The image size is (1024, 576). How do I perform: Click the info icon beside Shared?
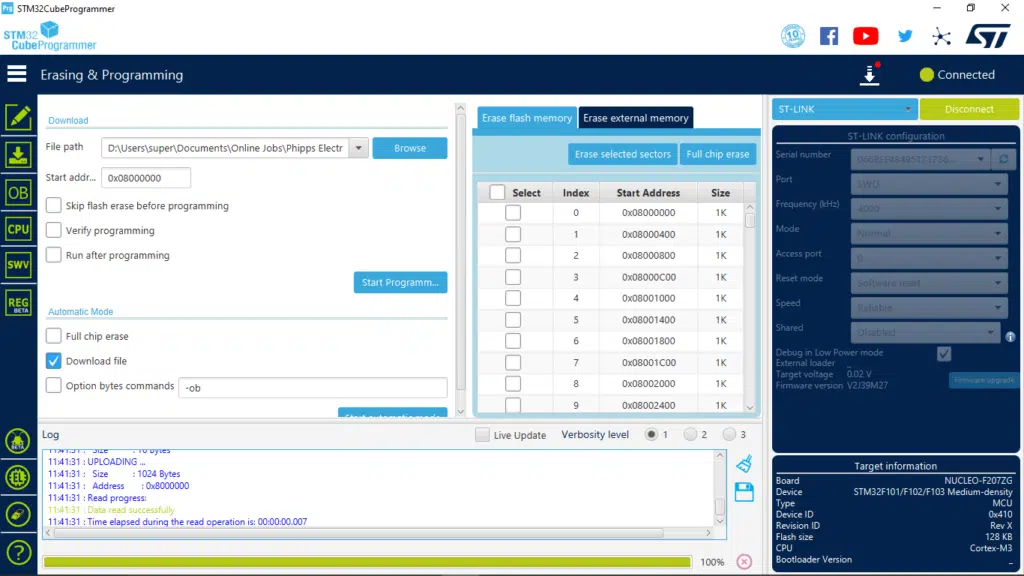click(x=1010, y=337)
